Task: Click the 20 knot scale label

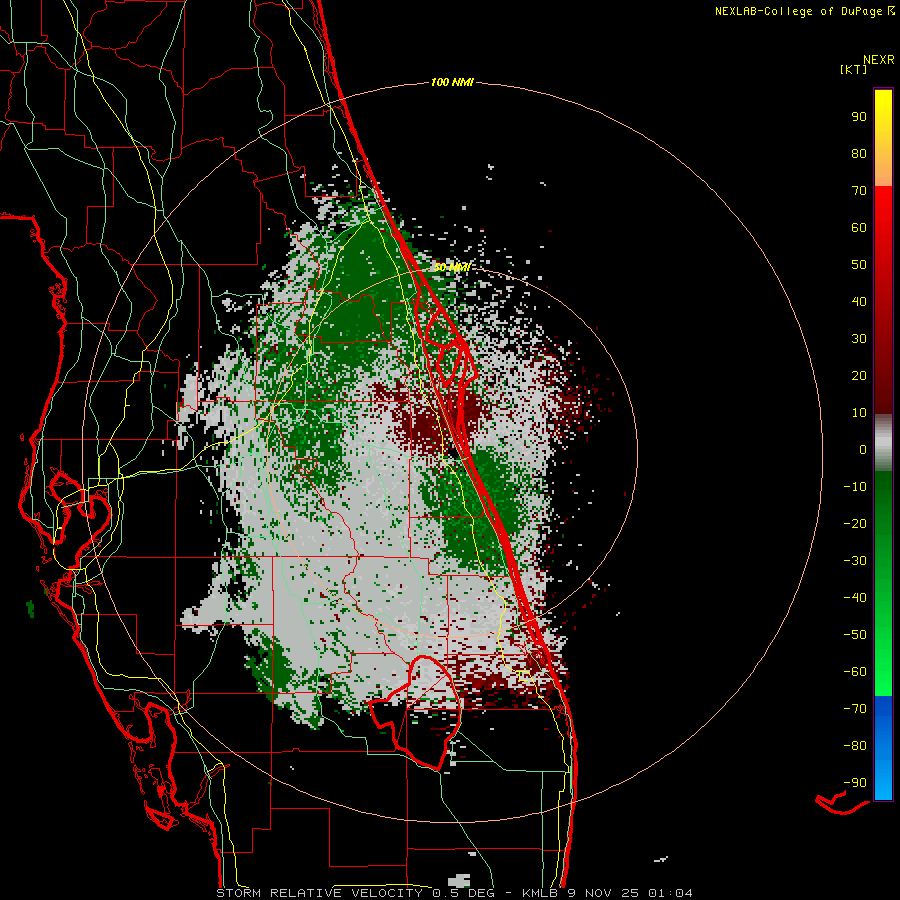Action: pos(859,376)
